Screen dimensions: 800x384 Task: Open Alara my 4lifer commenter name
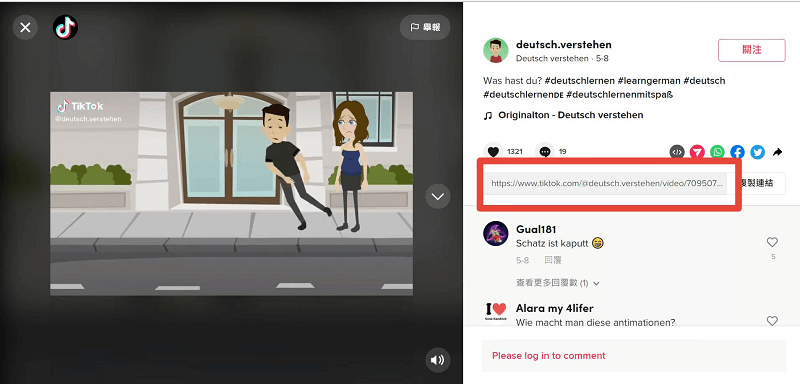coord(555,308)
